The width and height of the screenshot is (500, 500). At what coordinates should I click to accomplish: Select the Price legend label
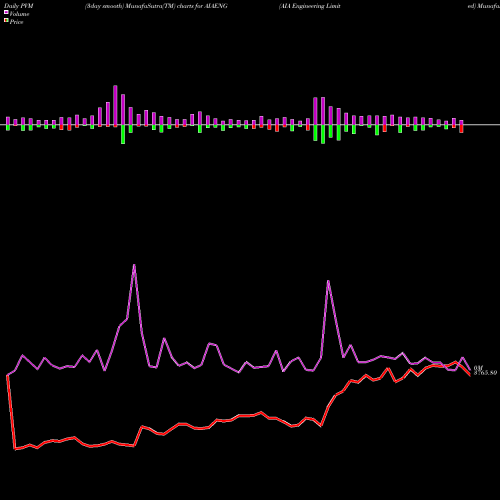point(16,22)
